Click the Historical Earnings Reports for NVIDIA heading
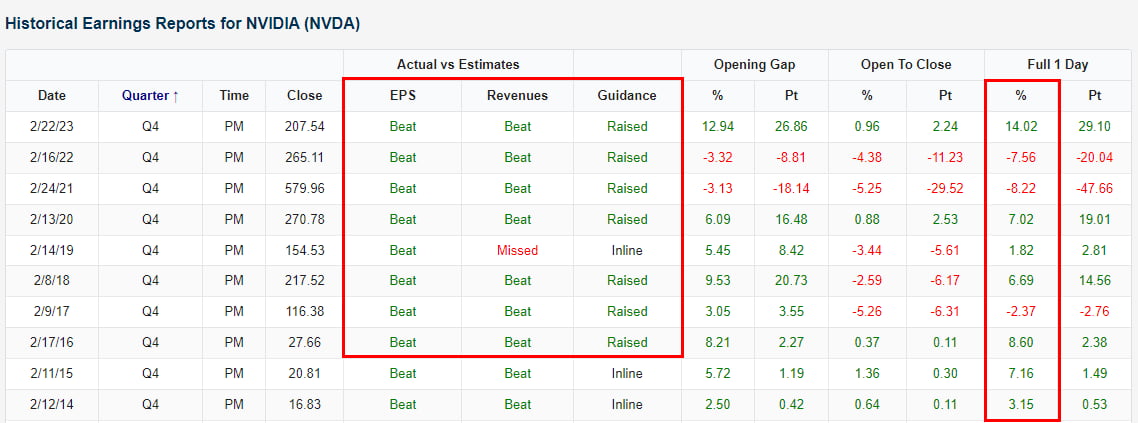This screenshot has height=423, width=1138. pyautogui.click(x=182, y=23)
